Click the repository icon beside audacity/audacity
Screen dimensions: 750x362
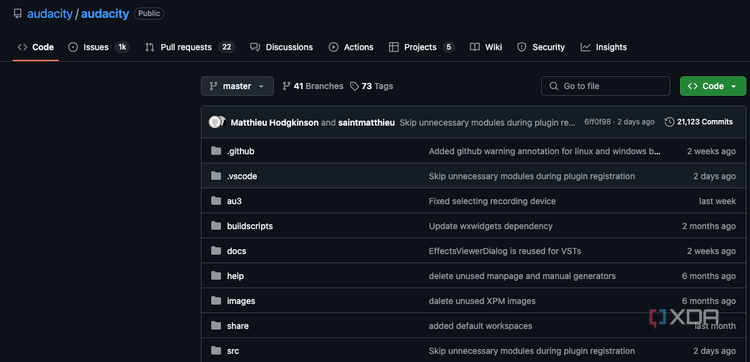pyautogui.click(x=18, y=13)
